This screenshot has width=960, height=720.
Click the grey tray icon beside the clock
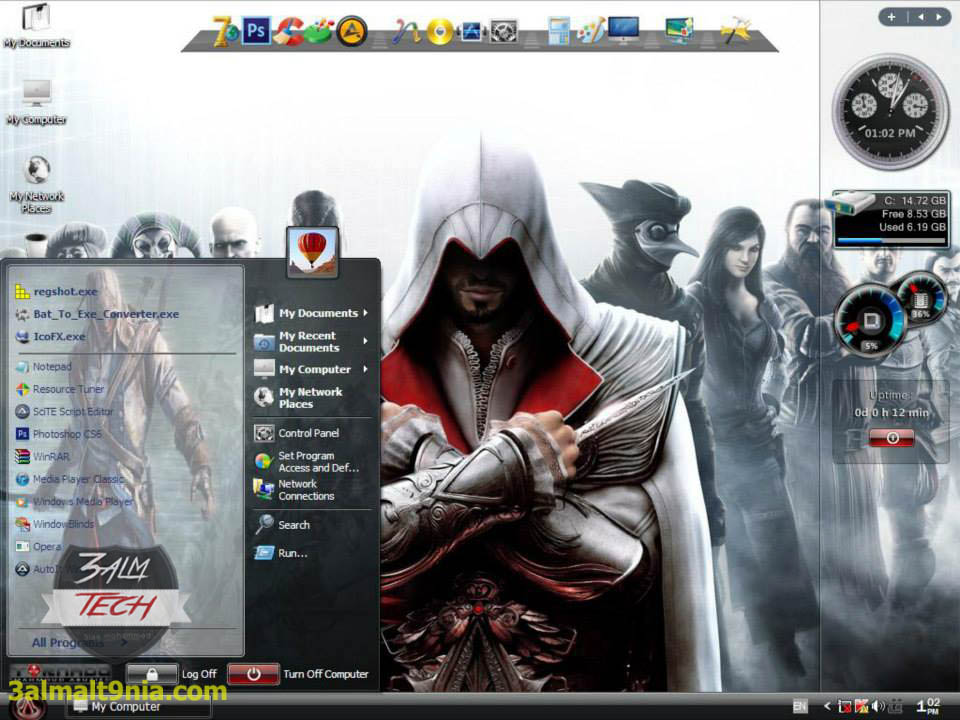896,706
